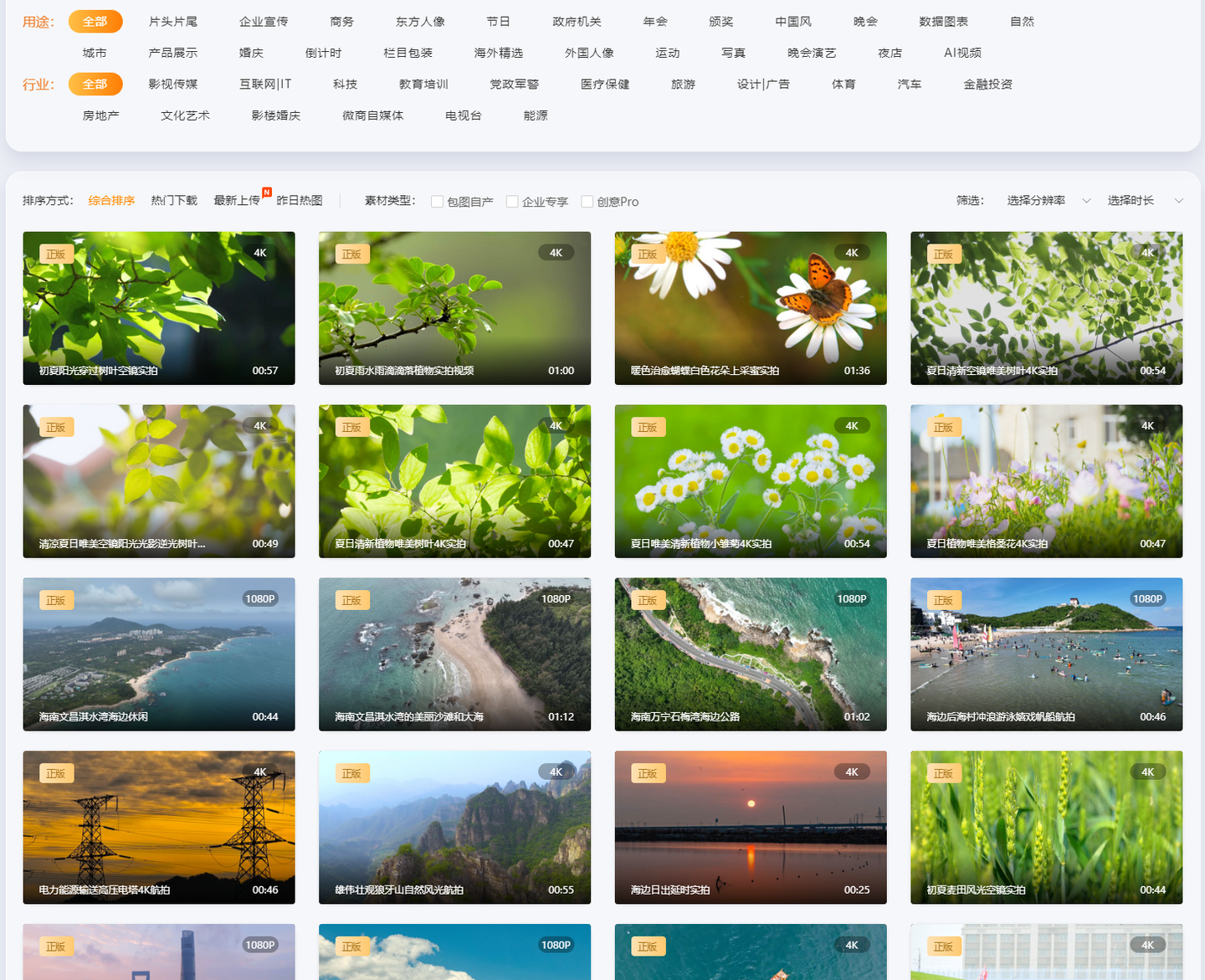The image size is (1205, 980).
Task: Open the 夏日唯美清新植物小雏菊4K实拍 video
Action: point(751,481)
